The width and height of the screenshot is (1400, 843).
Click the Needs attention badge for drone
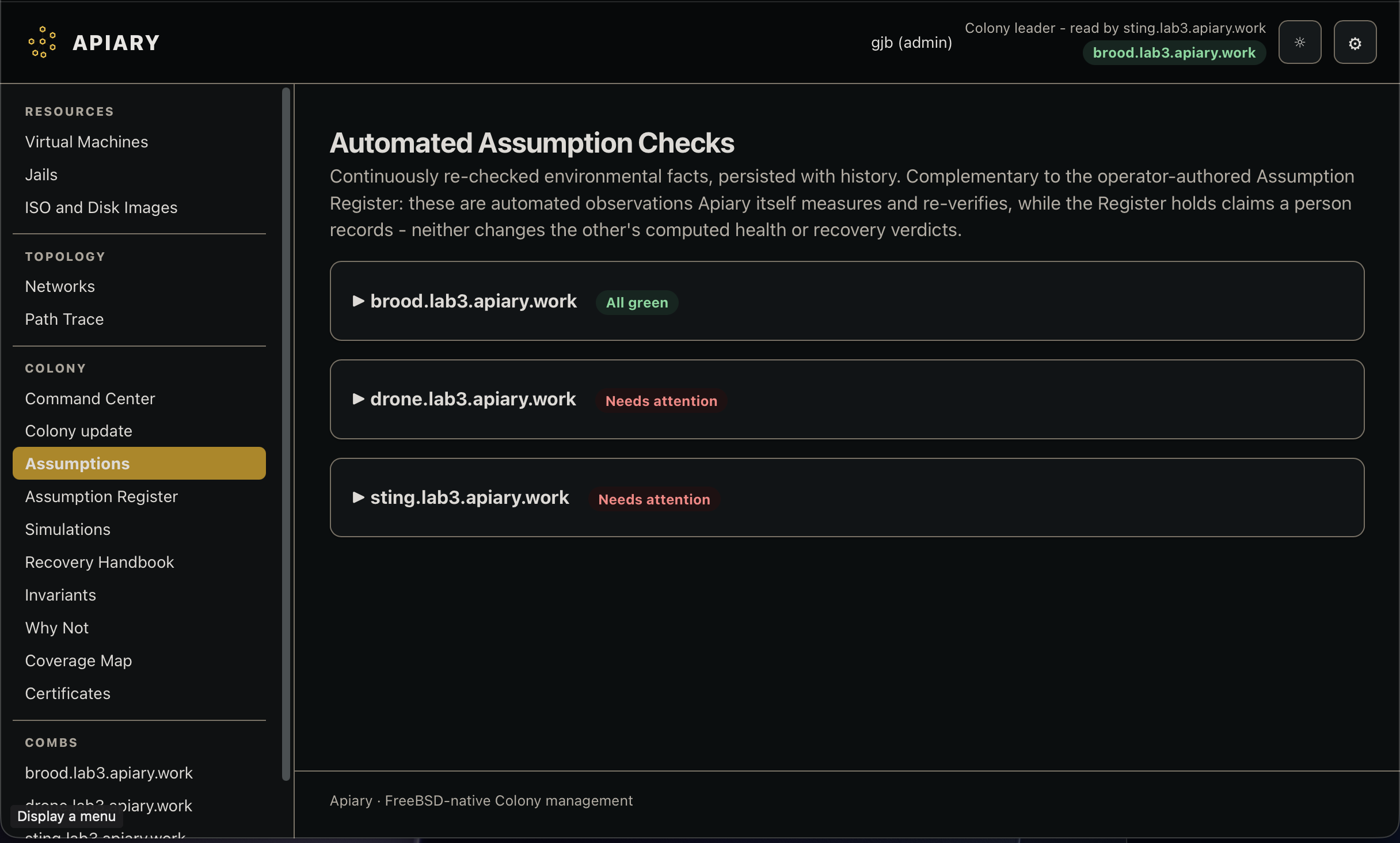661,401
